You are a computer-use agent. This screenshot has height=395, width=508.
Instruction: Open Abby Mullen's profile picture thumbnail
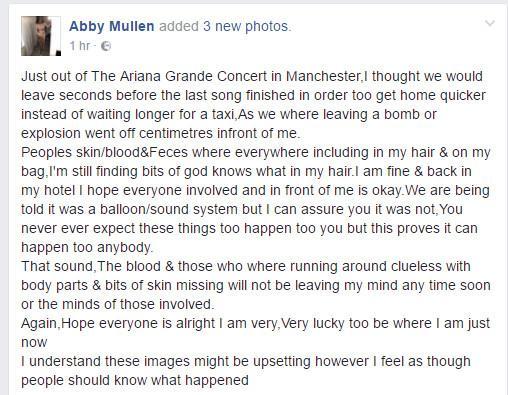coord(41,36)
